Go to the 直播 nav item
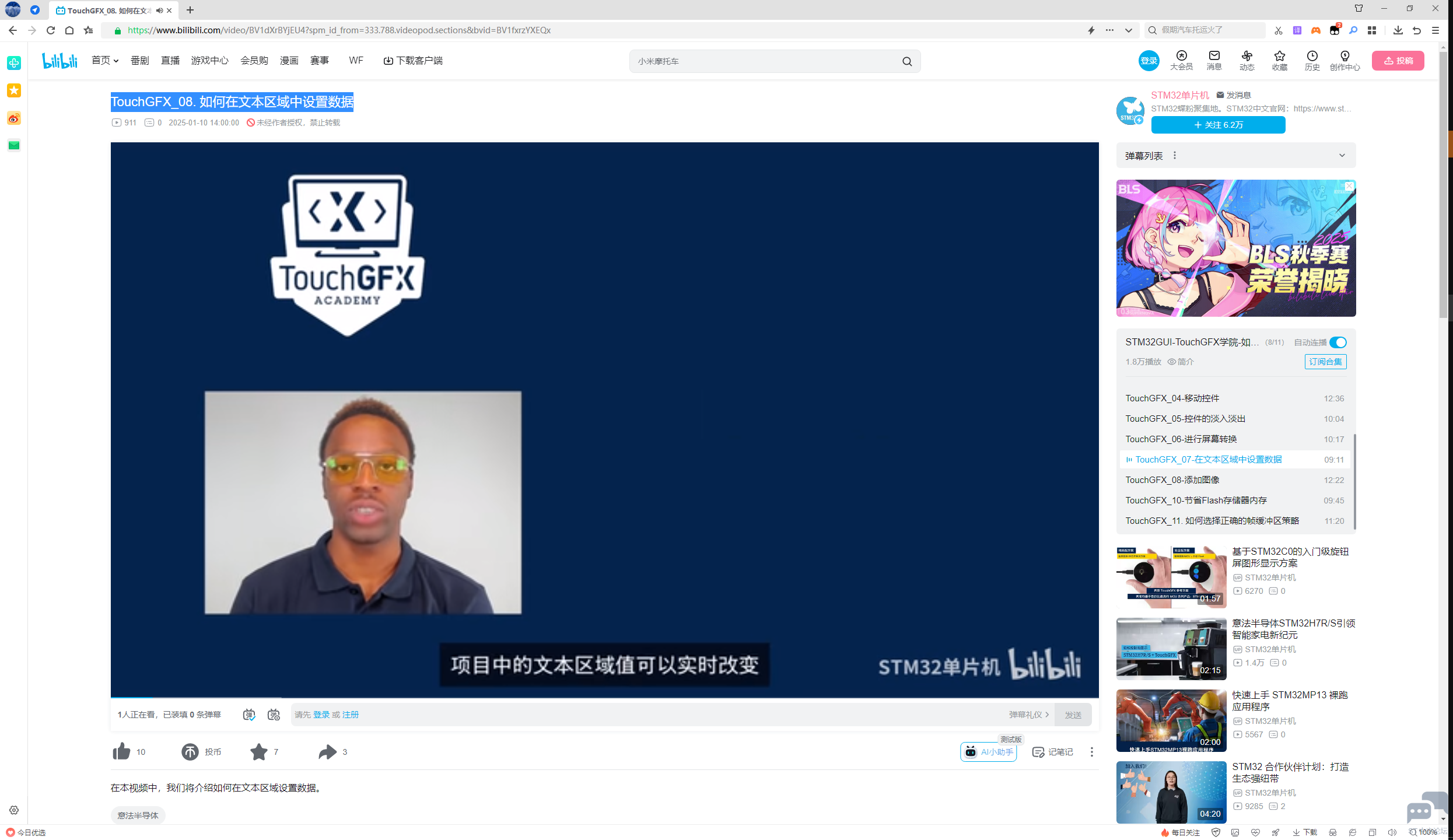This screenshot has width=1453, height=840. click(x=170, y=60)
